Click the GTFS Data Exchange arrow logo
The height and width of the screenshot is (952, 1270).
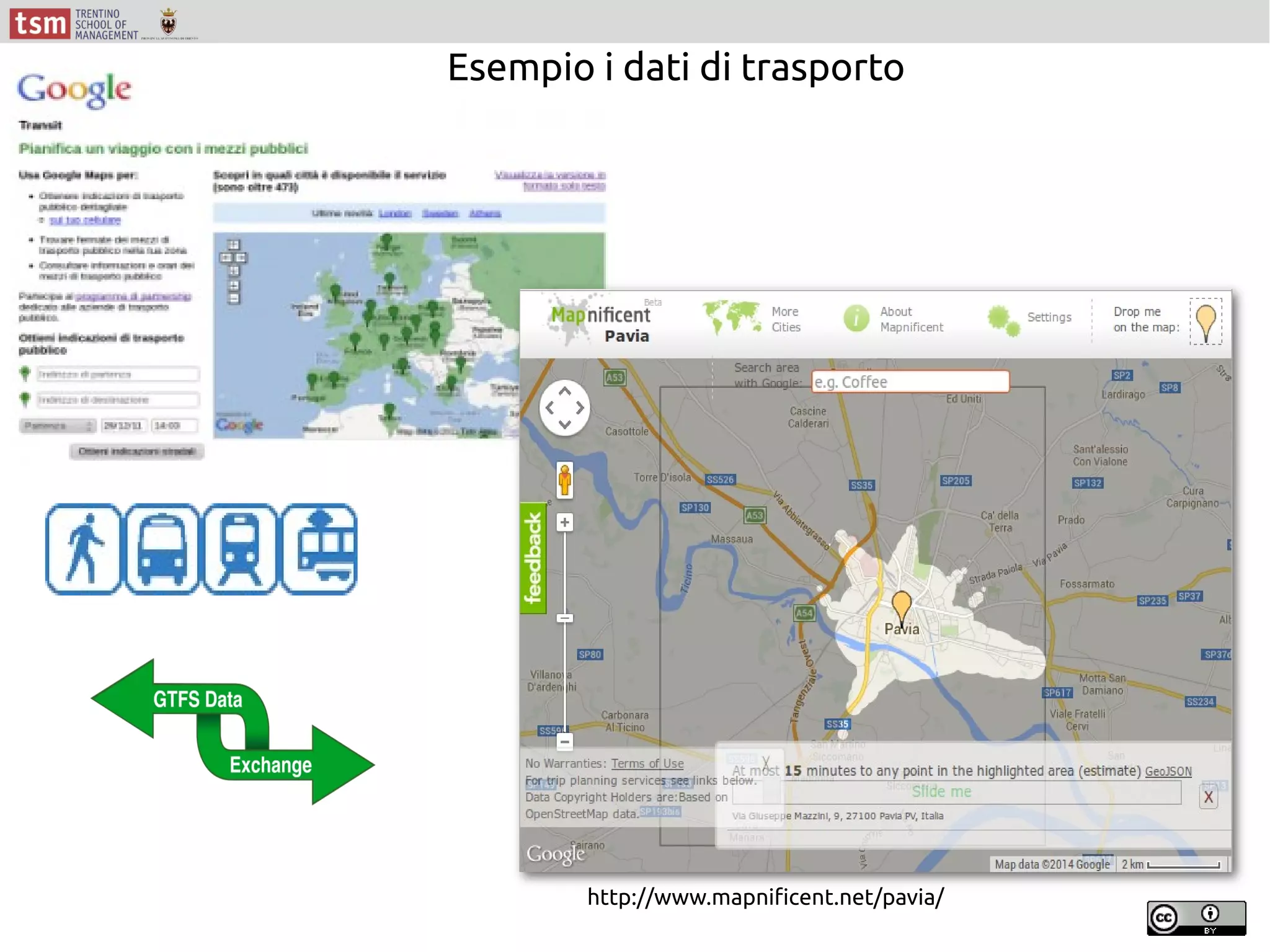click(233, 732)
